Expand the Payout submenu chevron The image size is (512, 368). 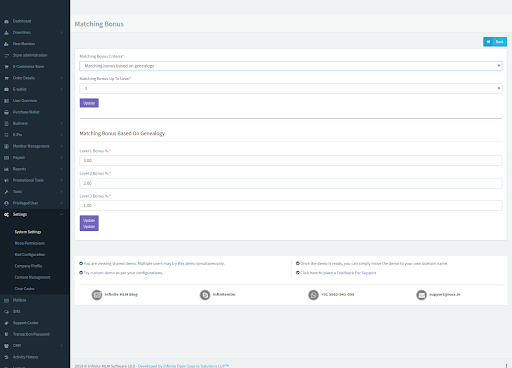62,158
